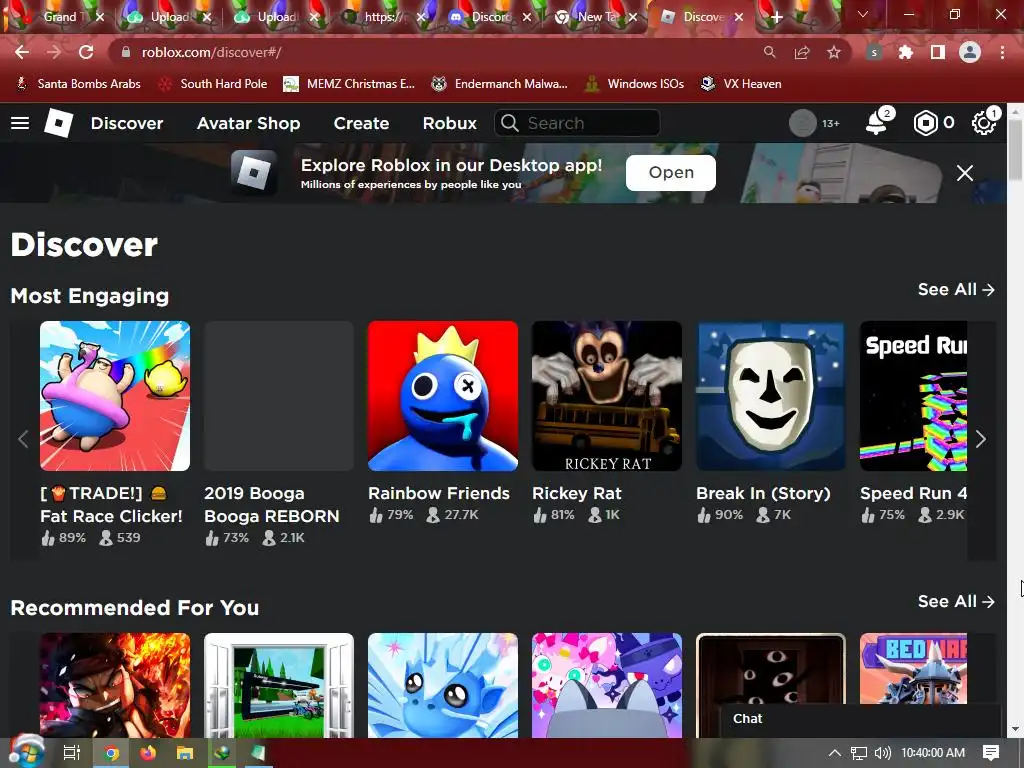Click the user avatar in Roblox header
This screenshot has width=1024, height=768.
803,123
